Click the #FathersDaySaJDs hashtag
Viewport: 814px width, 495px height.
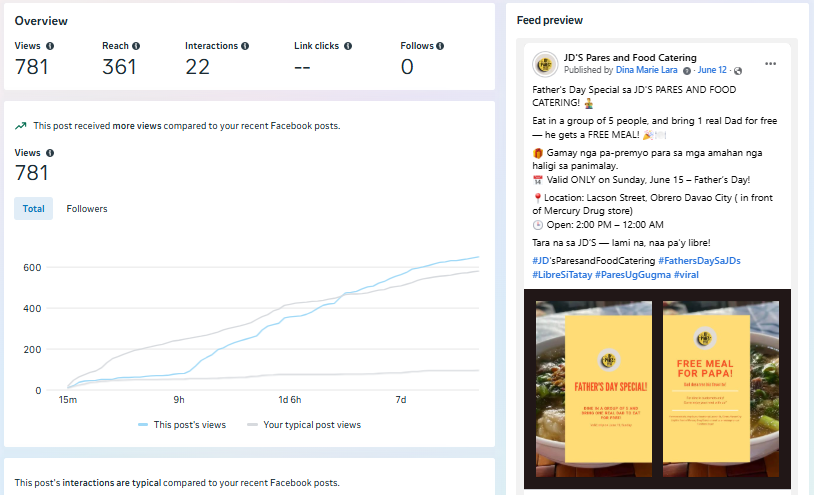pos(699,260)
